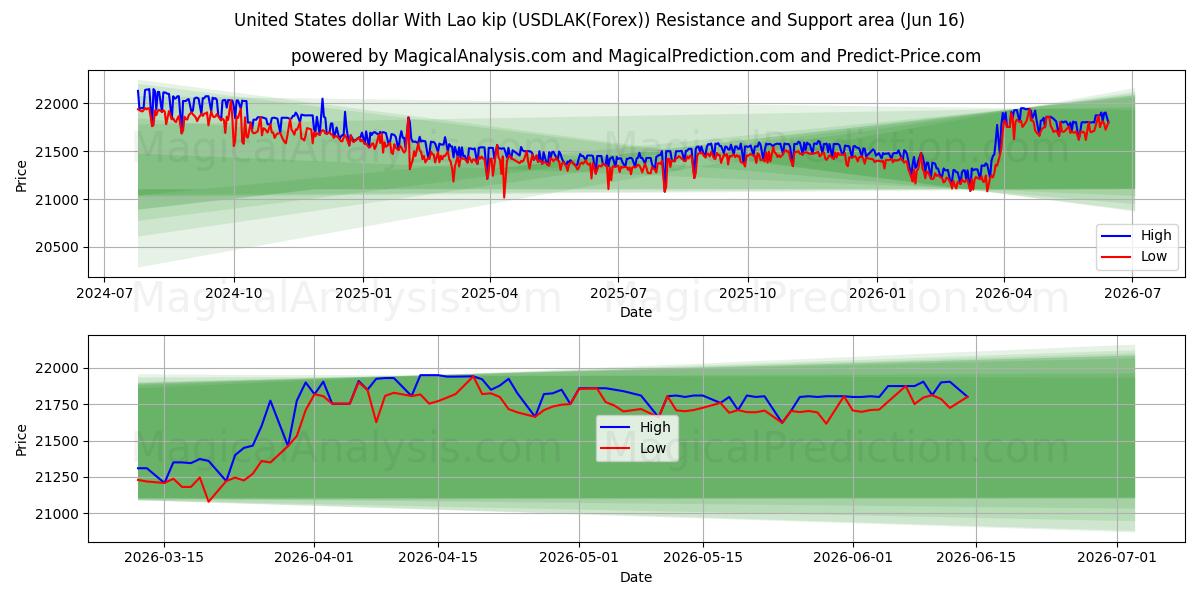
Task: Click the '2026-04-01' tick label
Action: (314, 559)
